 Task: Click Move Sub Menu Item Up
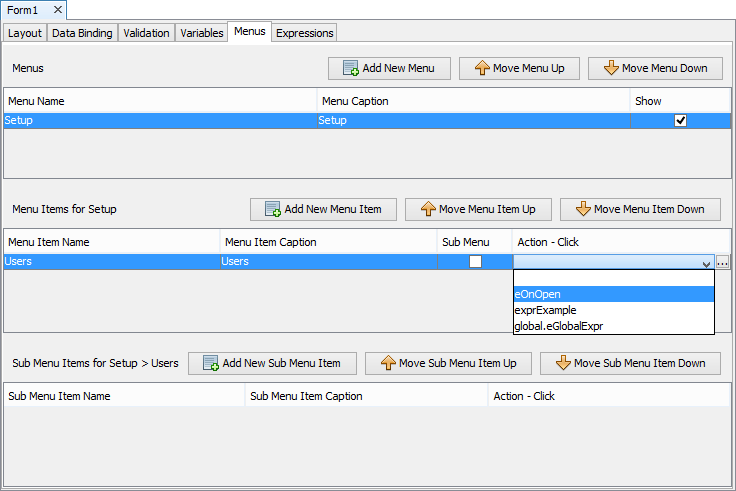(x=447, y=363)
